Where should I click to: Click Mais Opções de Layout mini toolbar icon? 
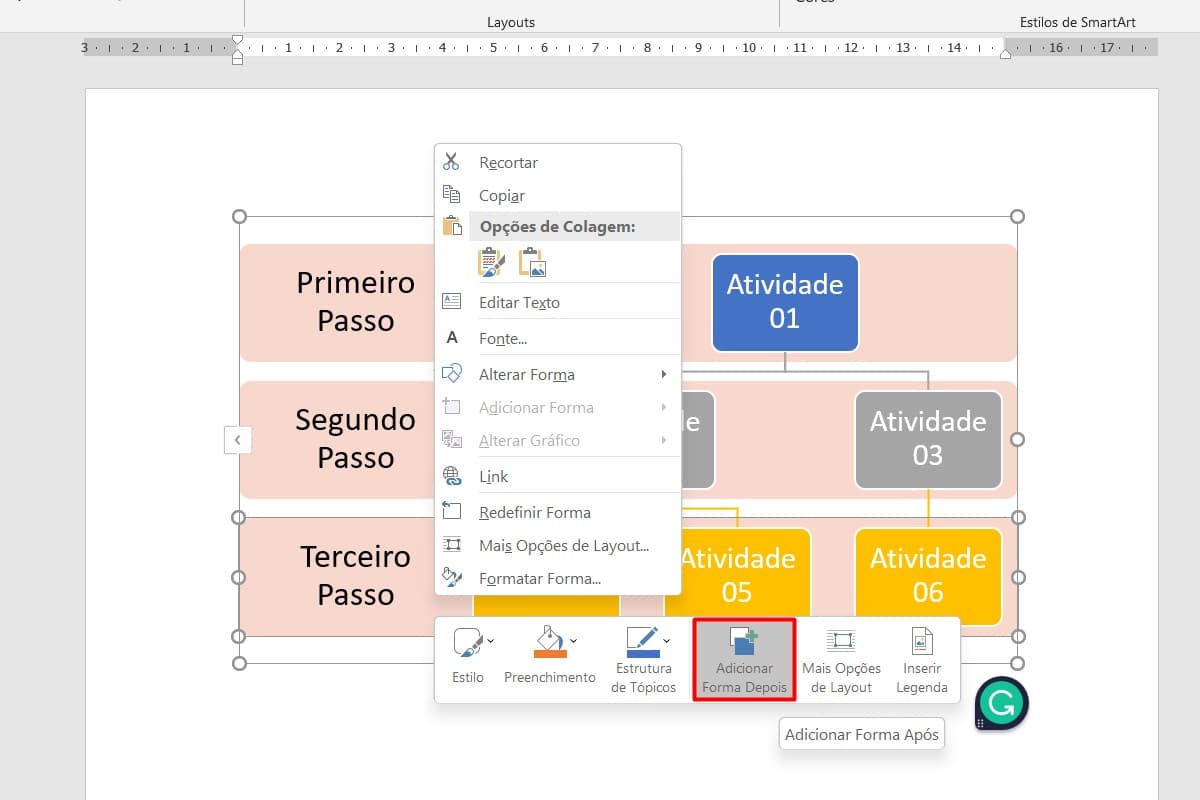pyautogui.click(x=841, y=660)
